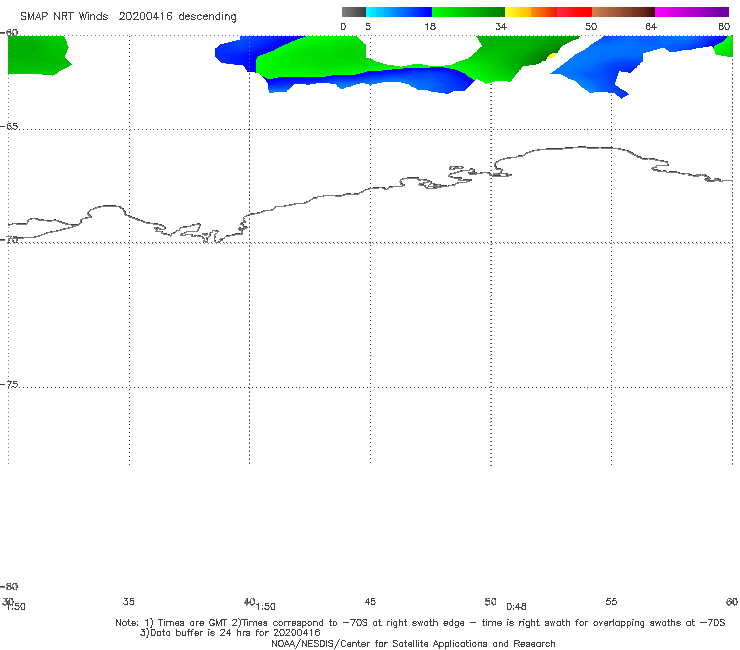The image size is (740, 650).
Task: Click the "NOAA/NESDIS/Center for Satellite Applications and Research" credit
Action: pyautogui.click(x=413, y=643)
